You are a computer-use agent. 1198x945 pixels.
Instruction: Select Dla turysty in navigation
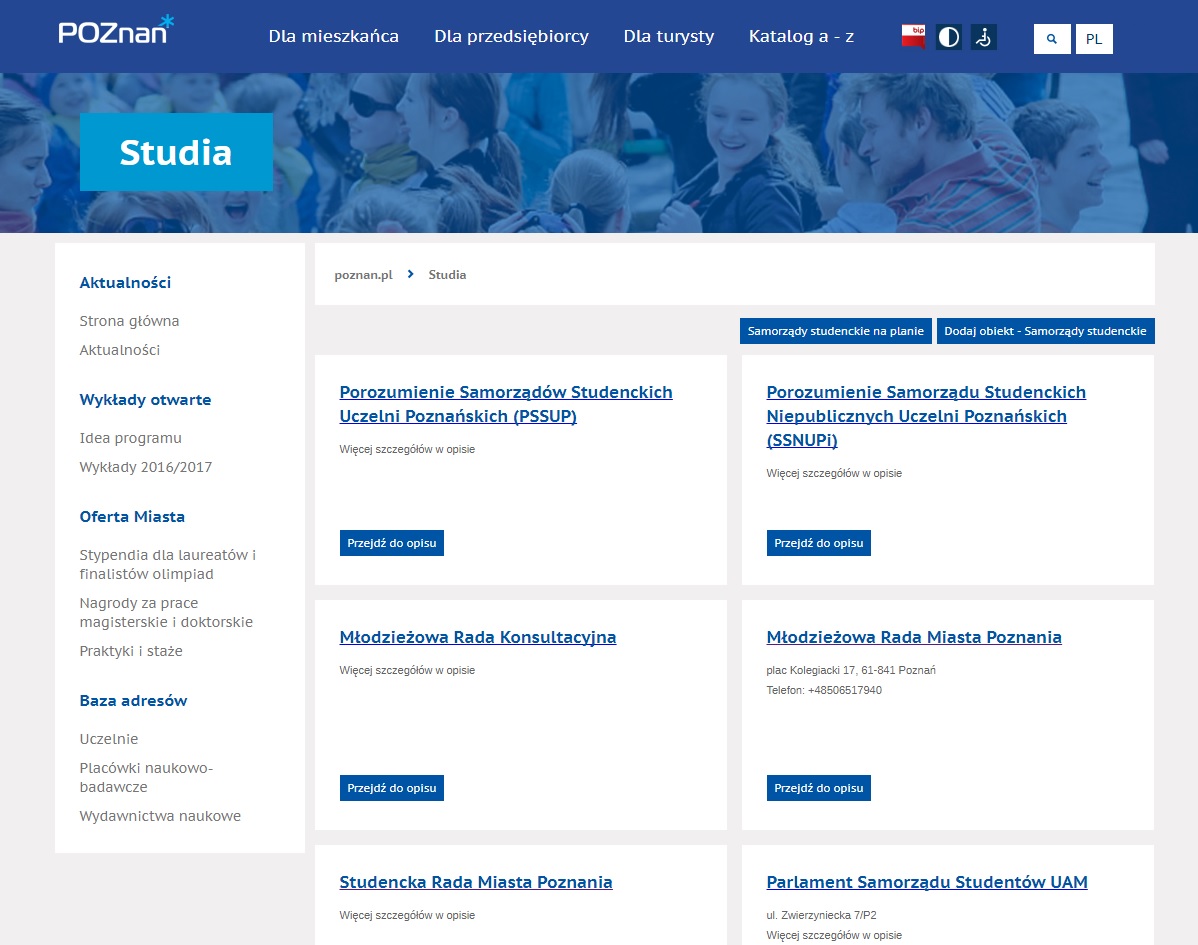[668, 36]
